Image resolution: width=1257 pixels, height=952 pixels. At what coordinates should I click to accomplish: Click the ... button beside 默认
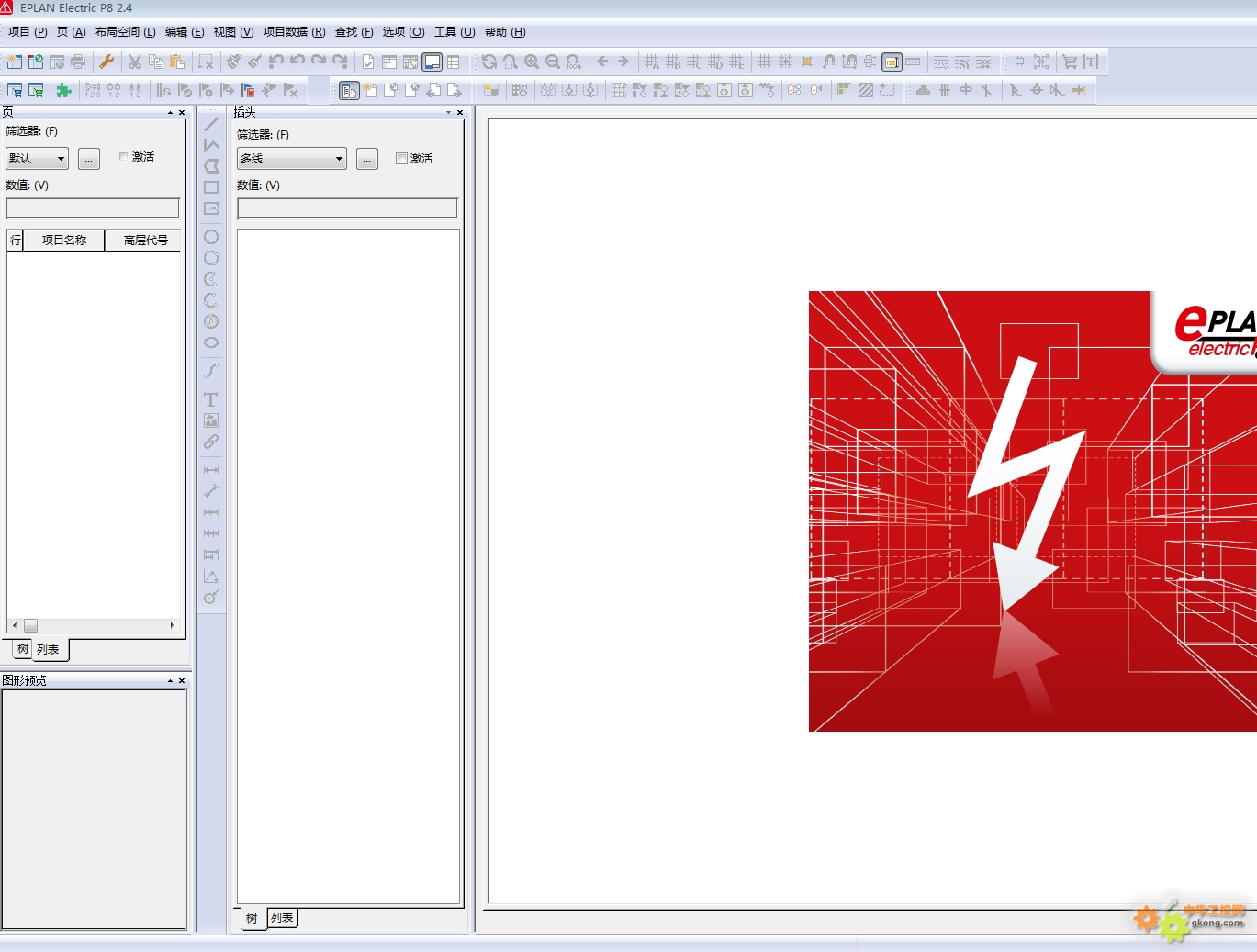89,159
